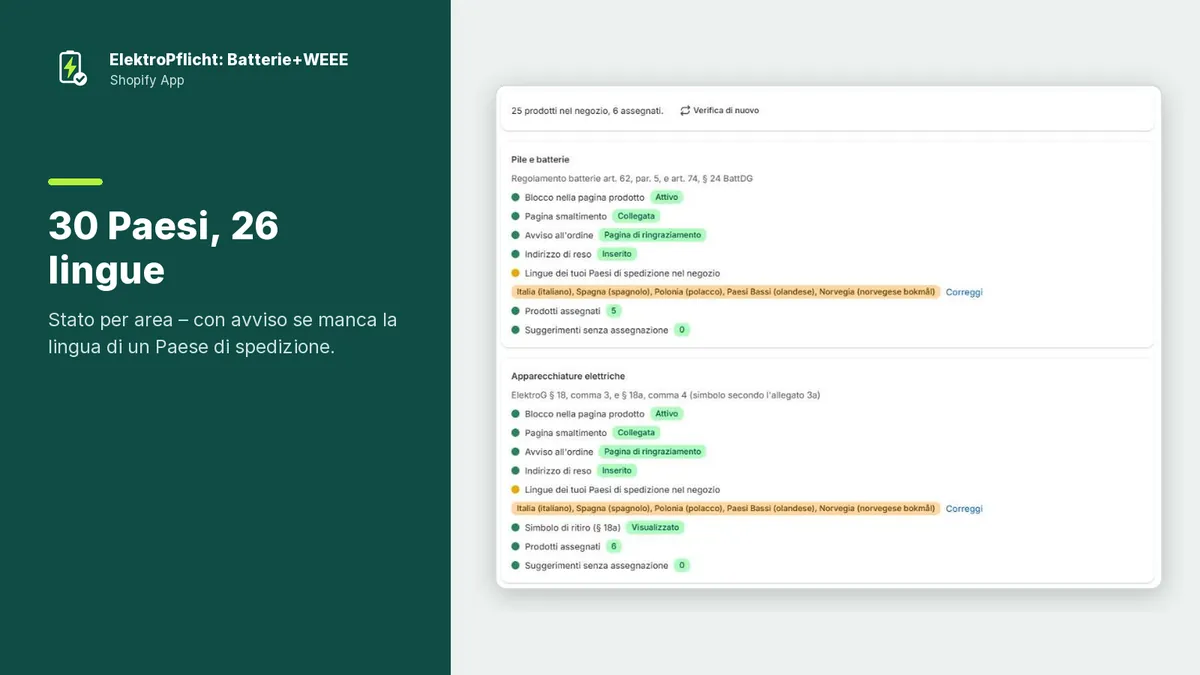This screenshot has height=675, width=1200.
Task: Click the orange languages list under Apparecchiature elettriche
Action: 726,509
